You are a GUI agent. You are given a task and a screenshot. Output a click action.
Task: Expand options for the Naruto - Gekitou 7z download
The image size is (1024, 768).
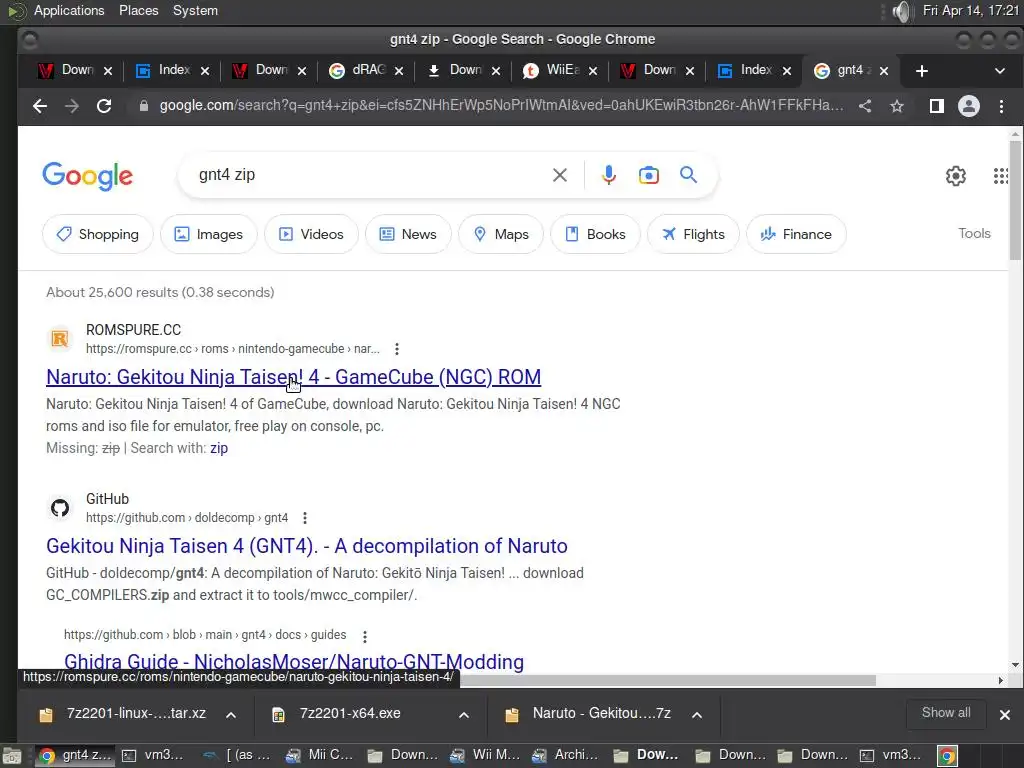point(697,715)
